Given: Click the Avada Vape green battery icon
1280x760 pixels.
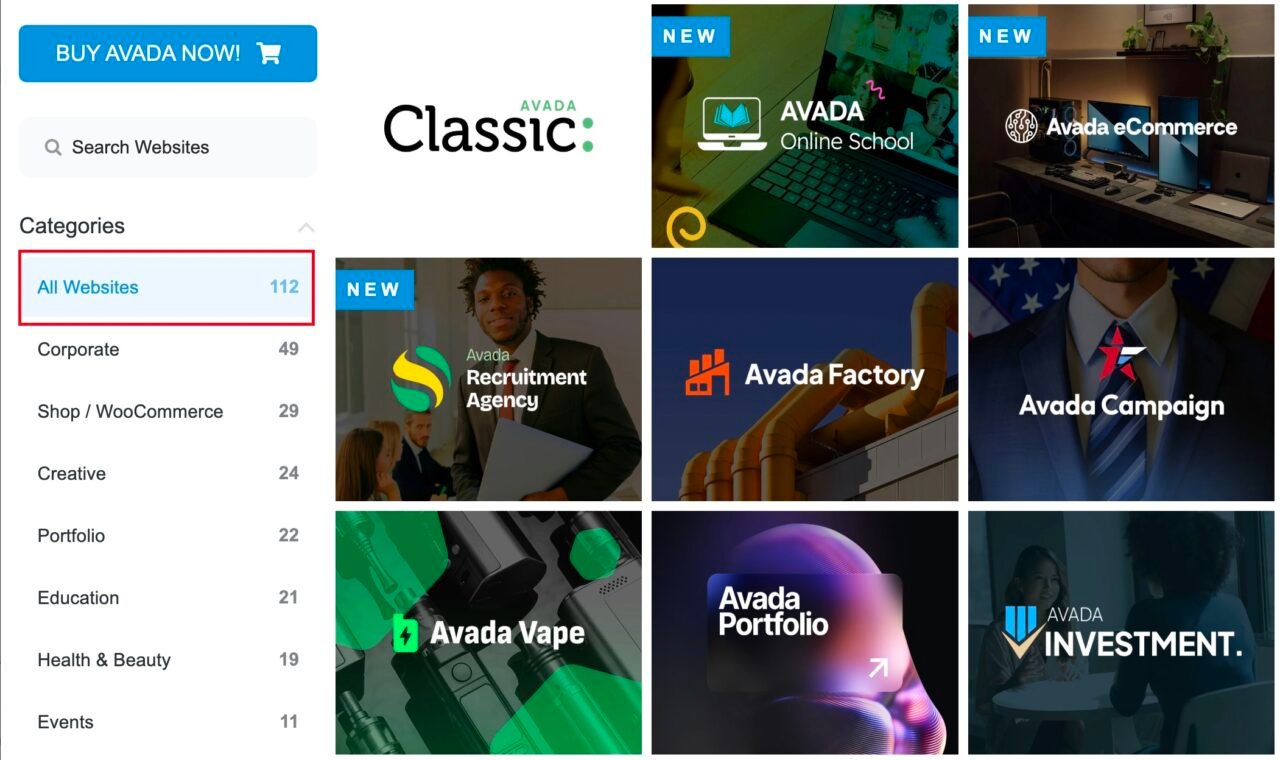Looking at the screenshot, I should tap(405, 633).
